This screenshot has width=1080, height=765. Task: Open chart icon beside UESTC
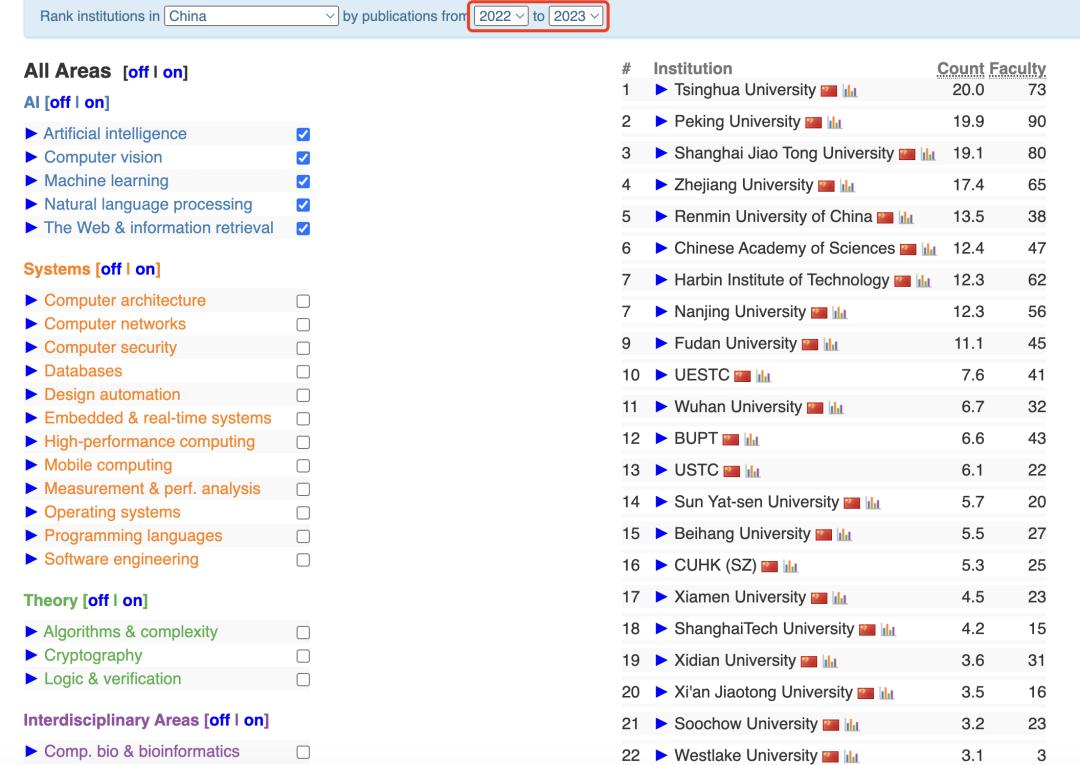[763, 376]
